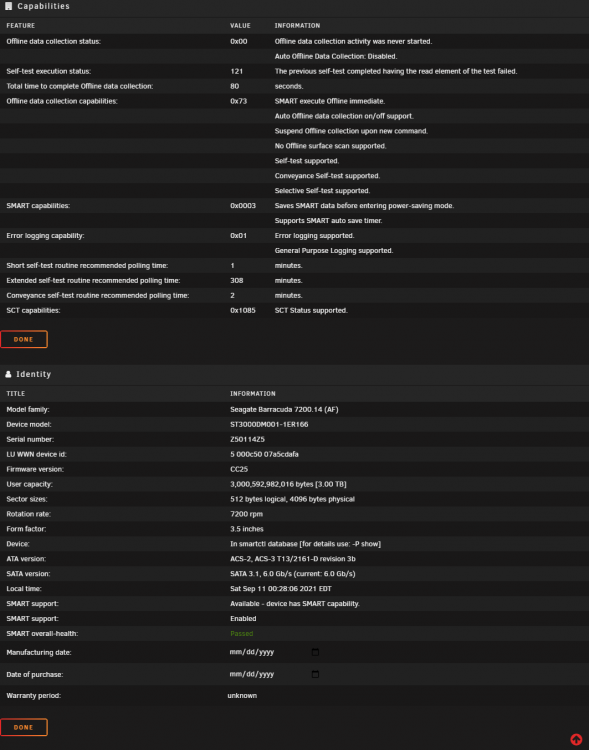Collapse the Identity section title
589x750 pixels.
[x=33, y=374]
